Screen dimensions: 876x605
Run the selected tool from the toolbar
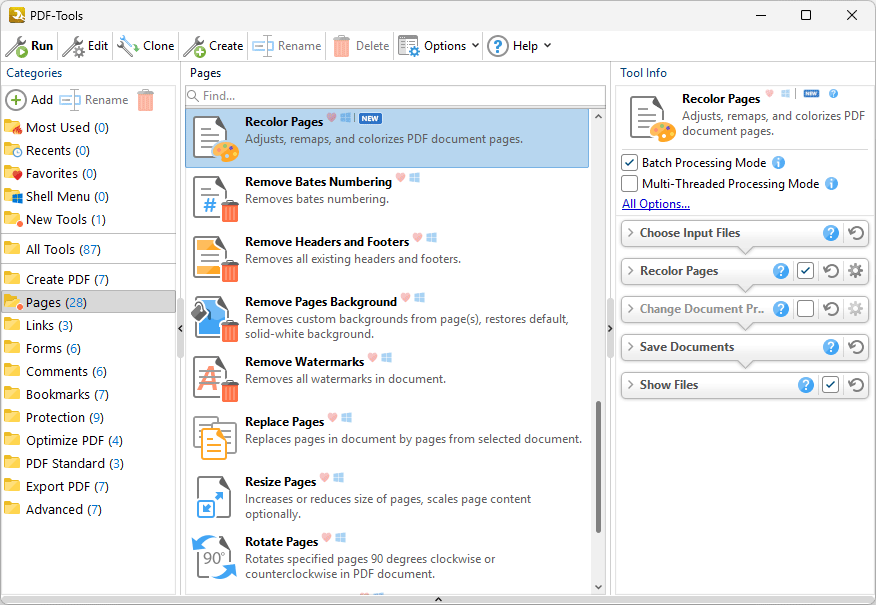click(x=30, y=46)
